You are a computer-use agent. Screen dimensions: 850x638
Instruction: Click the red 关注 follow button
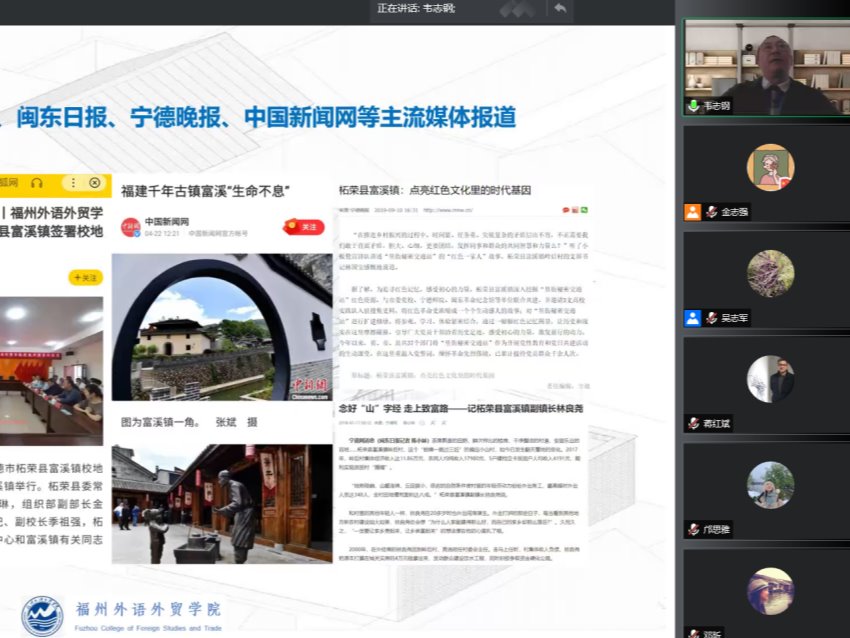304,227
